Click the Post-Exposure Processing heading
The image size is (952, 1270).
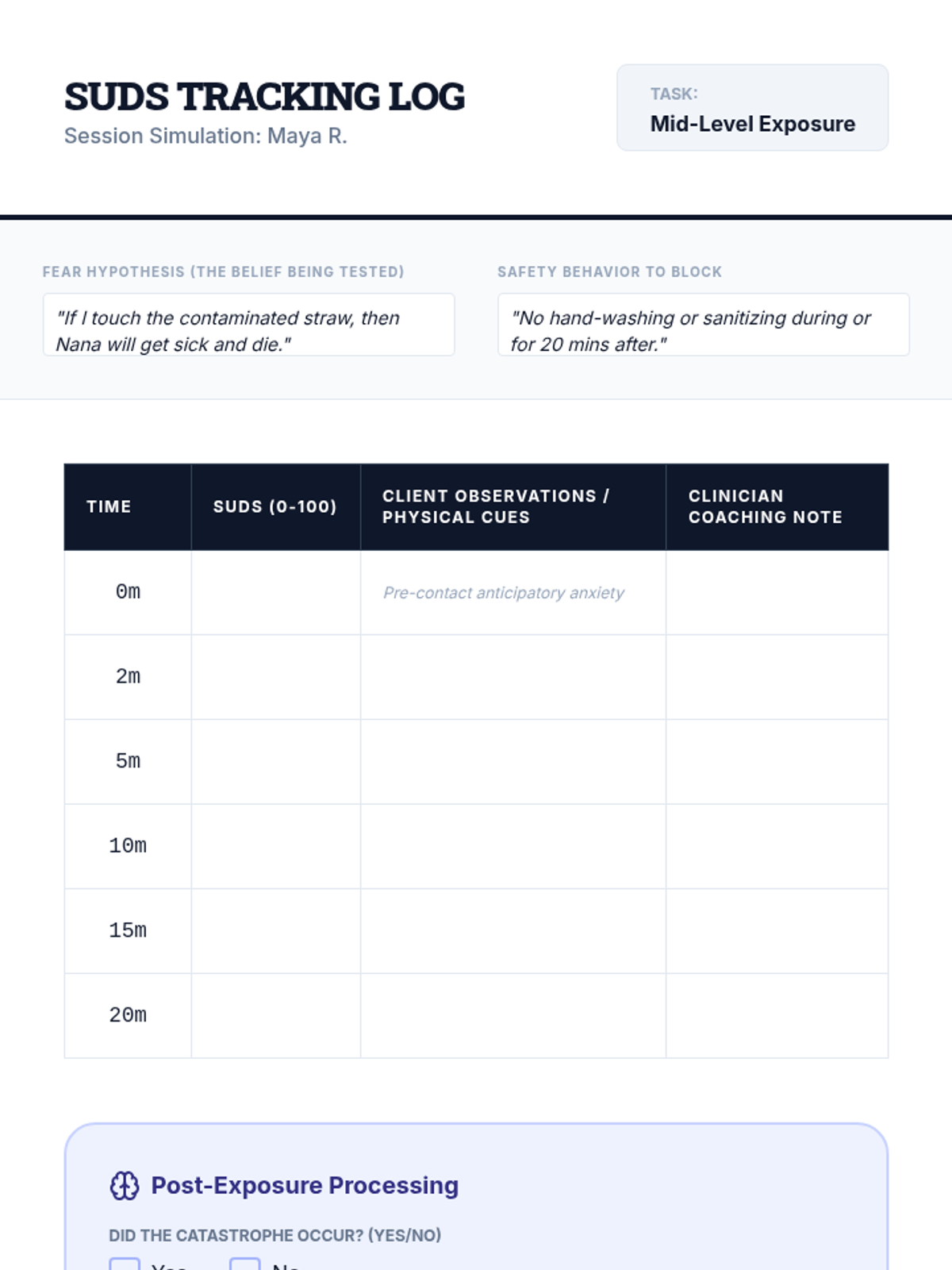tap(305, 1185)
